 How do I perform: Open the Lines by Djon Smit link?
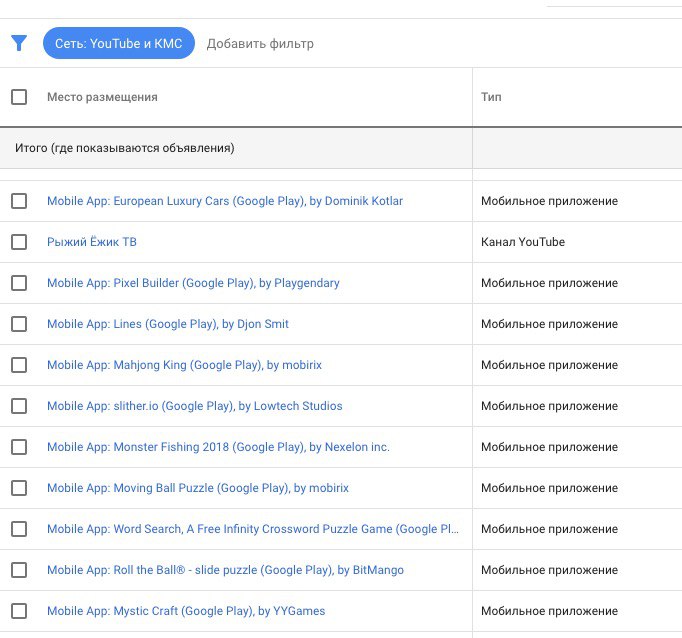coord(168,324)
